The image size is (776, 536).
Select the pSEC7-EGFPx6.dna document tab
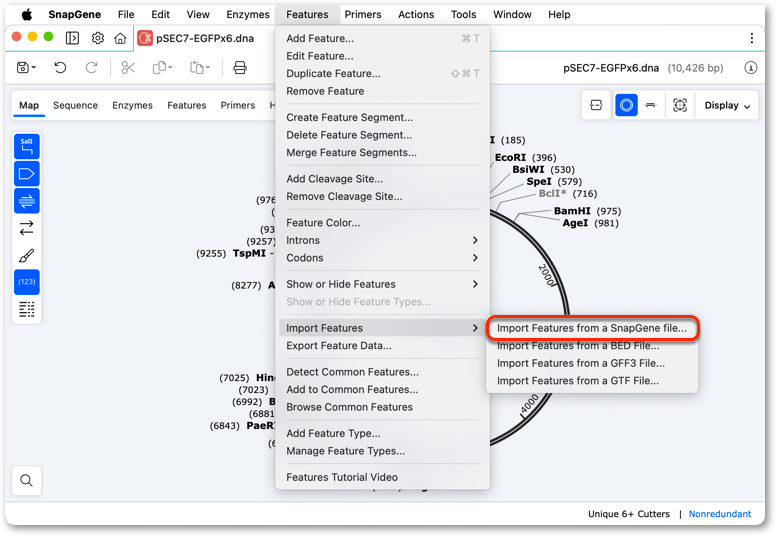click(x=196, y=38)
